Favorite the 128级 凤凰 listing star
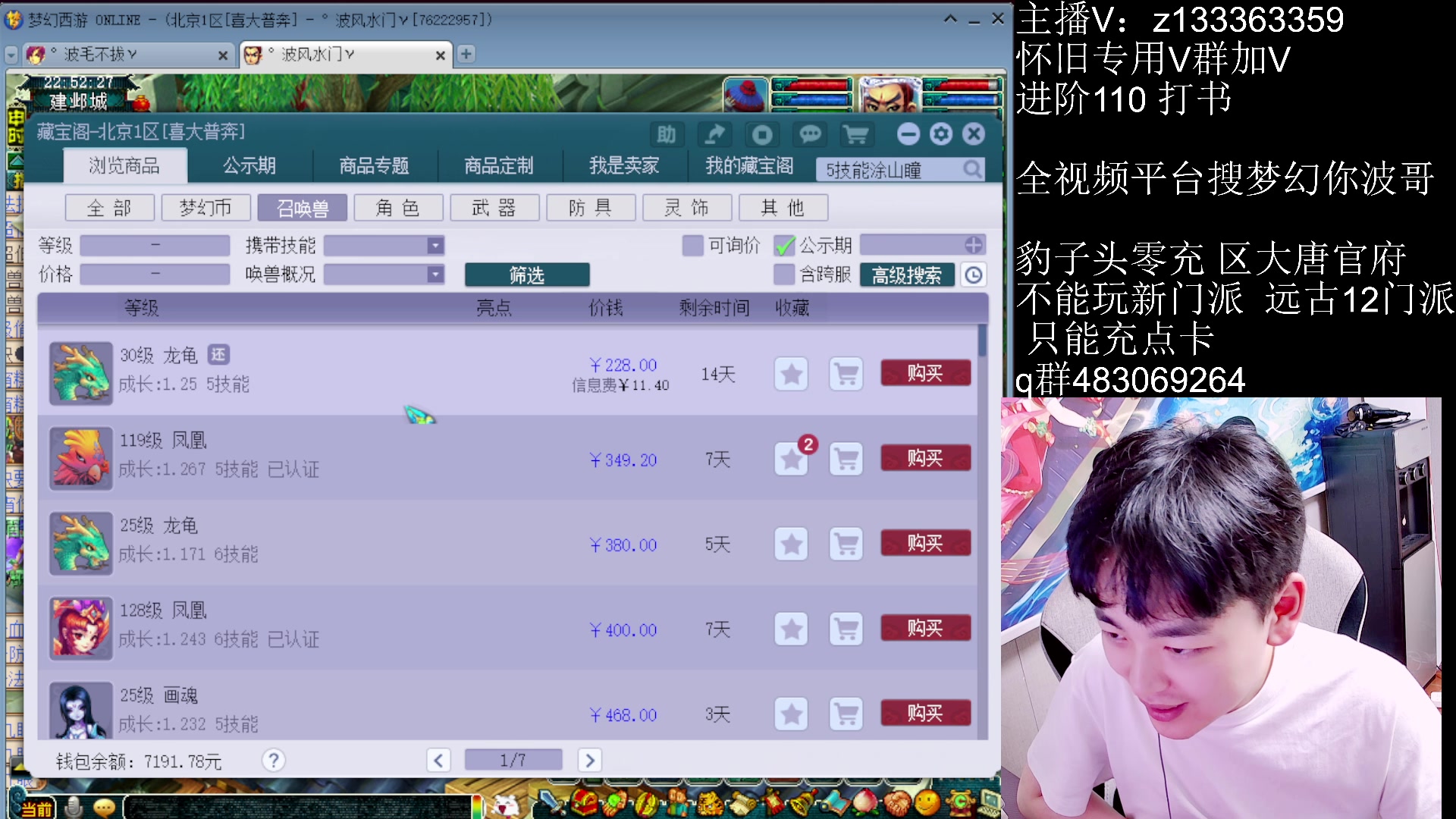This screenshot has width=1456, height=819. coord(791,629)
